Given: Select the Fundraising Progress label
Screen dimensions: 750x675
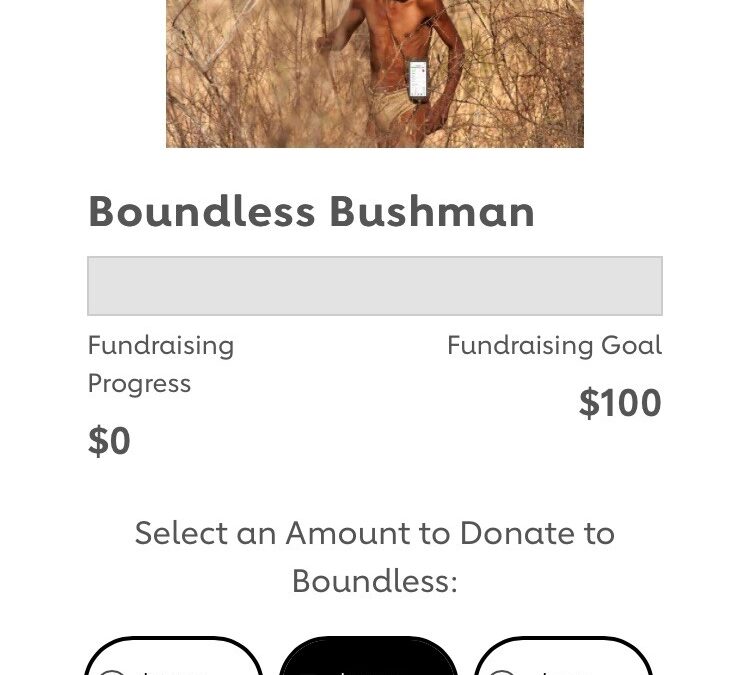Looking at the screenshot, I should pos(160,346).
